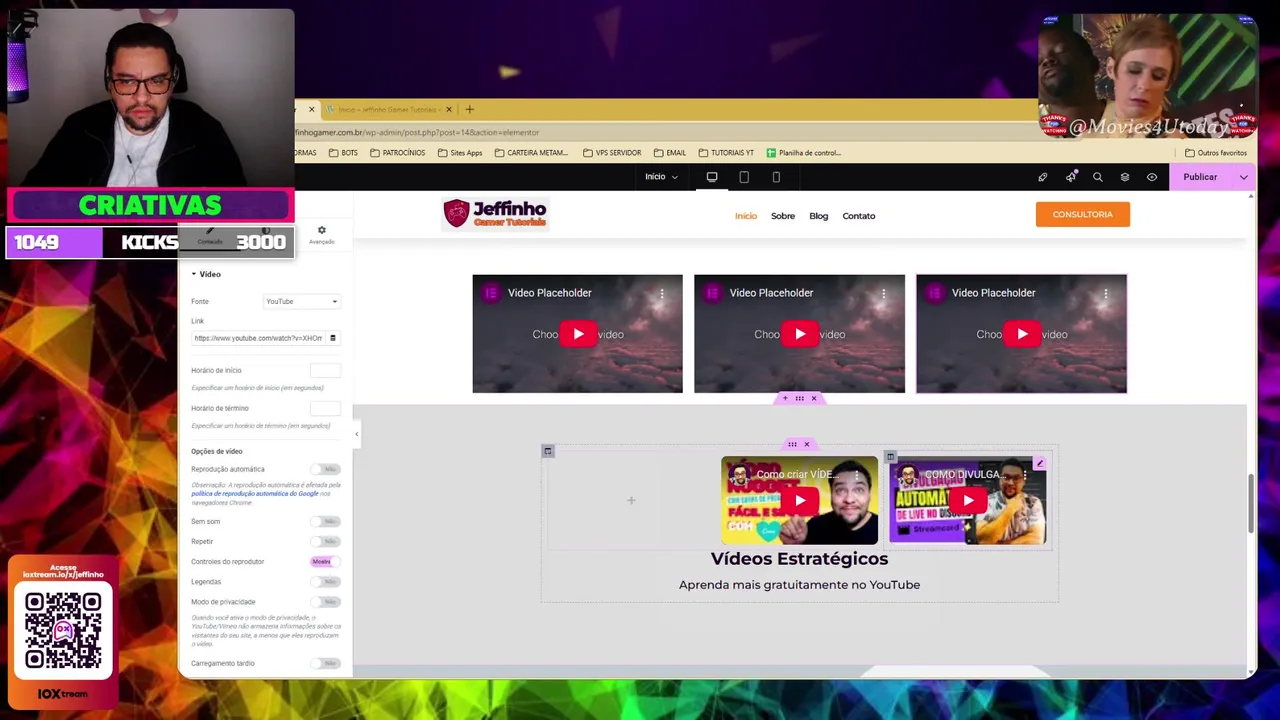Image resolution: width=1280 pixels, height=720 pixels.
Task: Open the notes pin icon in top bar
Action: (x=1042, y=177)
